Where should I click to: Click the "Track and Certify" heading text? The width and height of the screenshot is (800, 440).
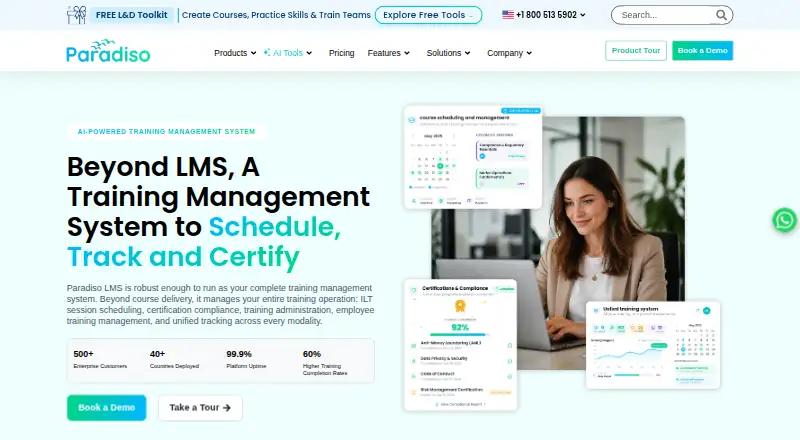coord(183,257)
